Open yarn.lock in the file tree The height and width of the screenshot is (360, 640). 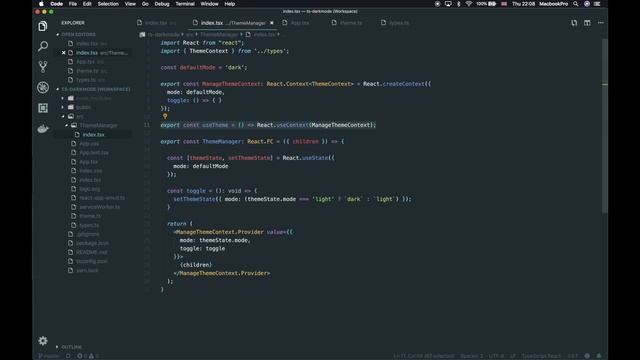coord(87,270)
